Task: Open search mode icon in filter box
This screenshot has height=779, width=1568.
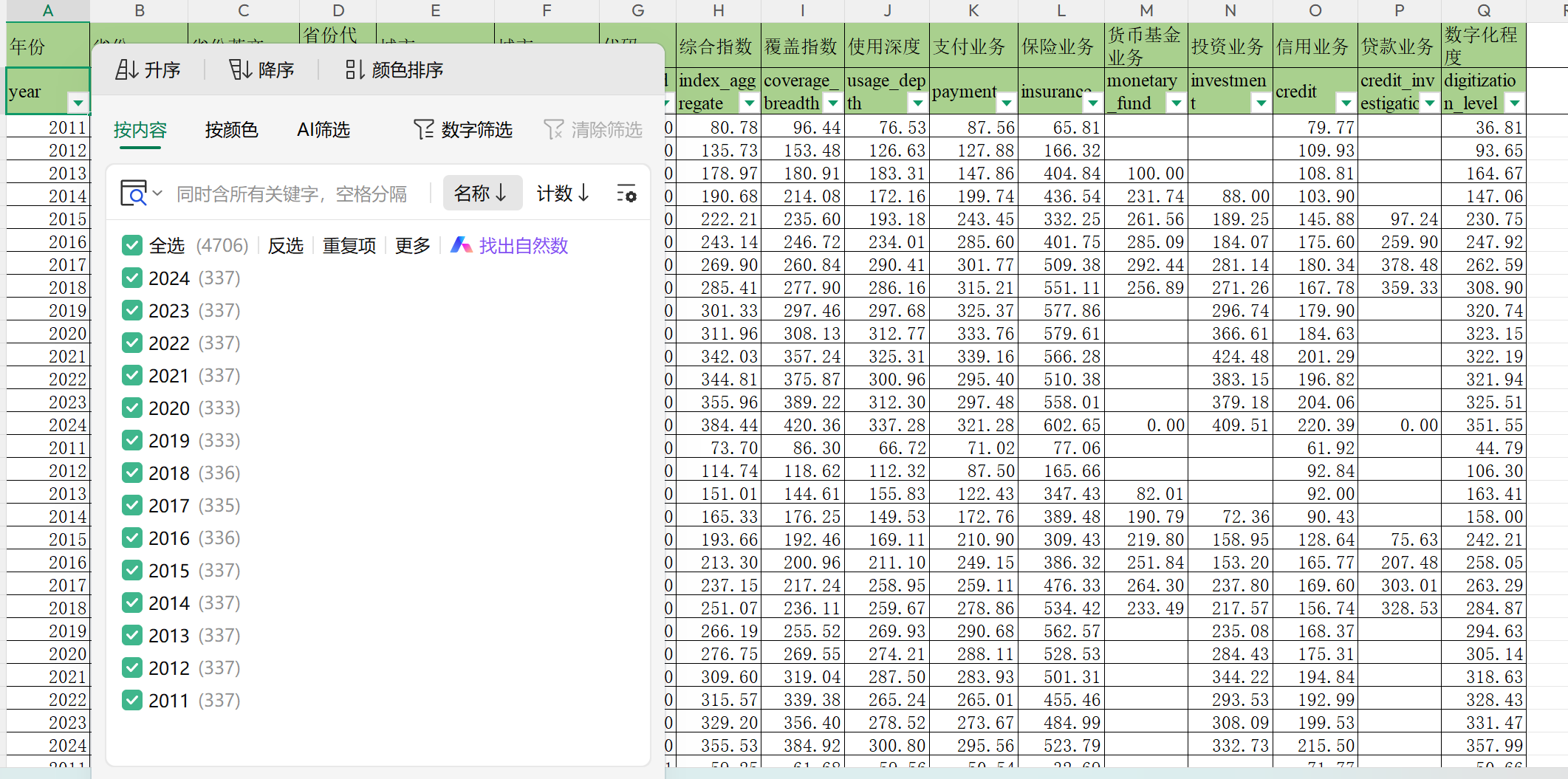Action: 140,193
